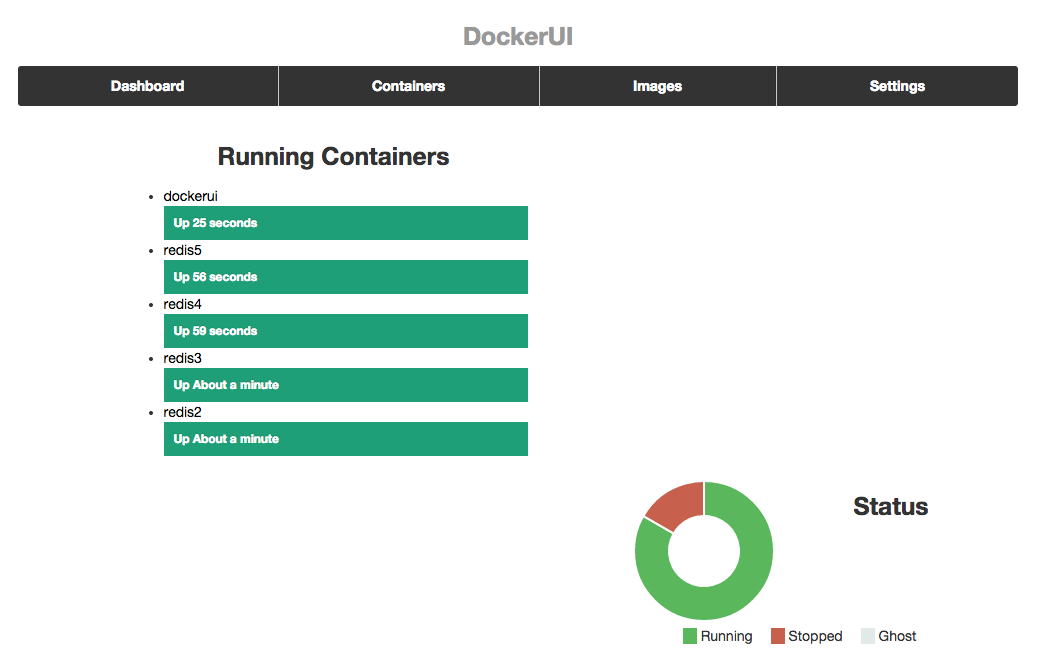Click the red Stopped donut segment
The height and width of the screenshot is (659, 1037).
tap(678, 506)
